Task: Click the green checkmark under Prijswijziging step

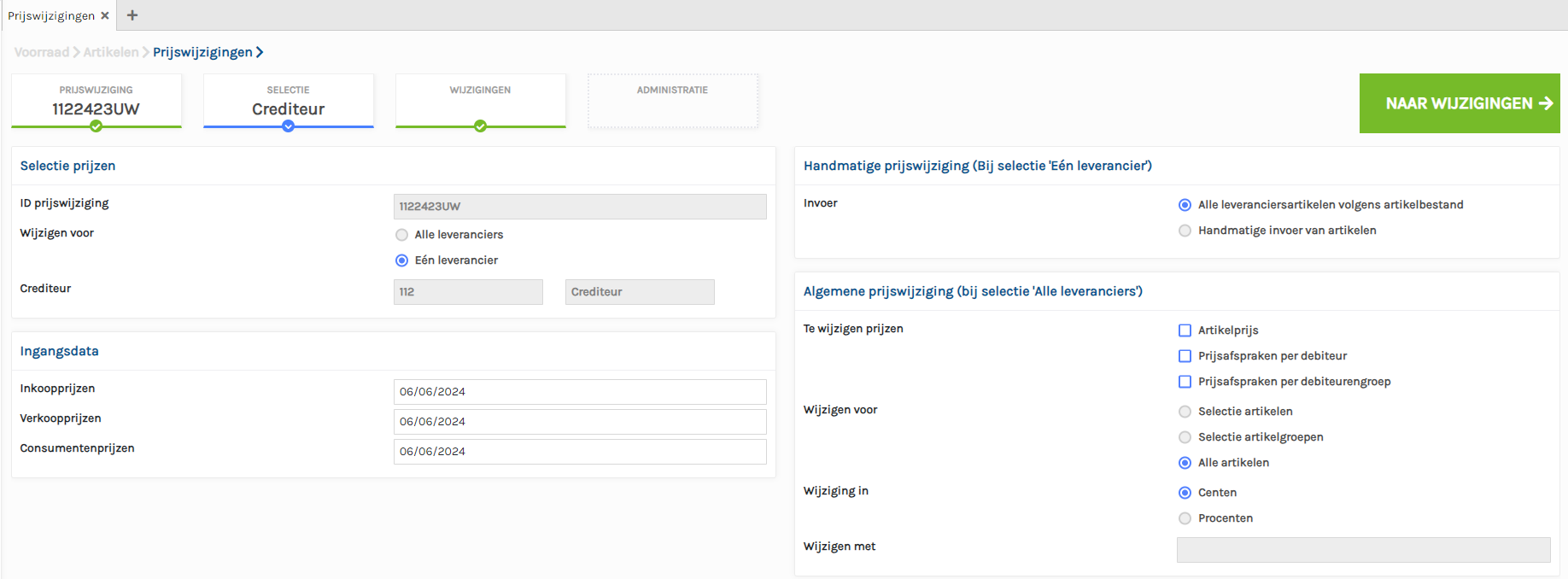Action: 97,126
